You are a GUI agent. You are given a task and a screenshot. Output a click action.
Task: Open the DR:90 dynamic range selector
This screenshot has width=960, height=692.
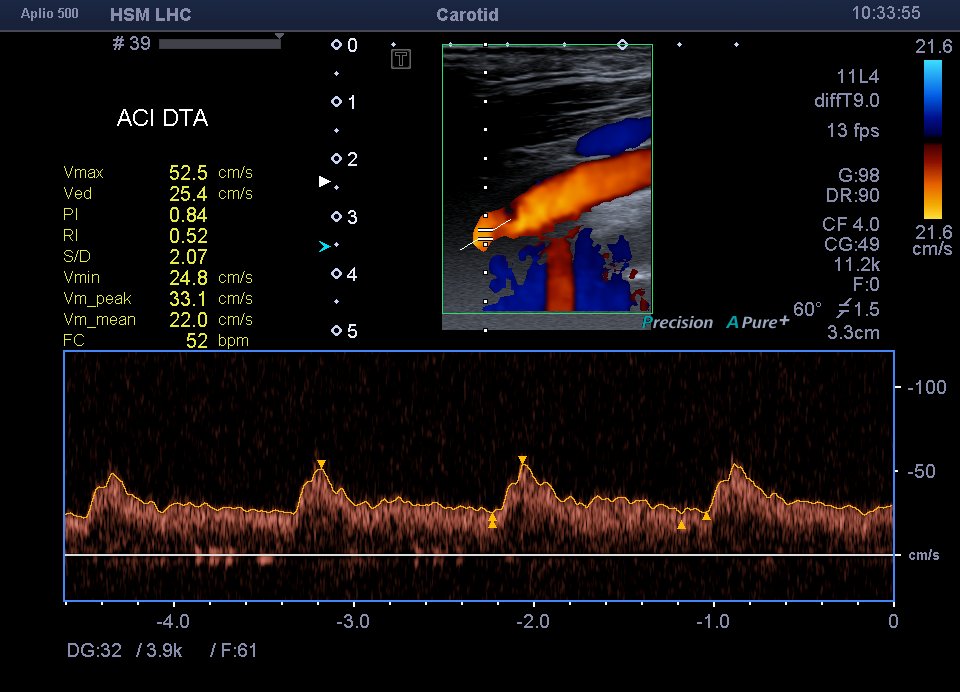pos(851,195)
